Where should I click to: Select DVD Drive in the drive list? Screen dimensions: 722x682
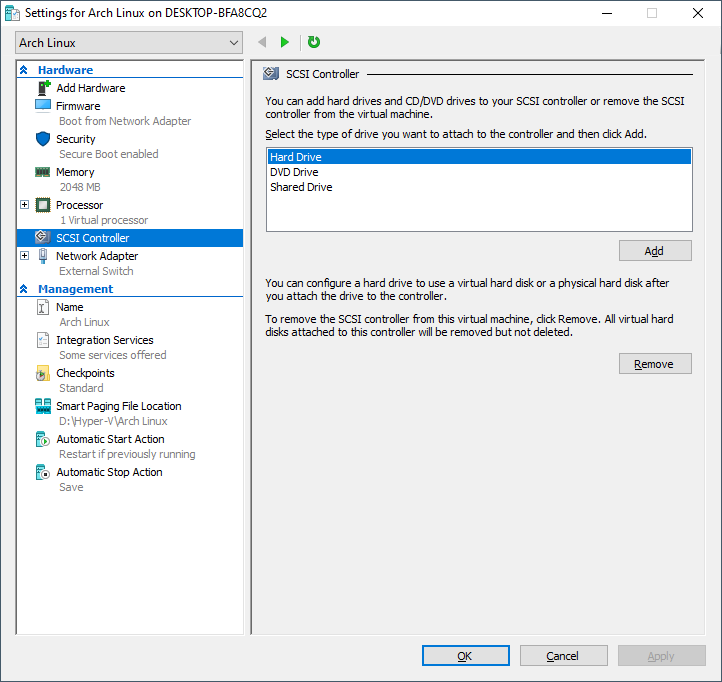294,172
